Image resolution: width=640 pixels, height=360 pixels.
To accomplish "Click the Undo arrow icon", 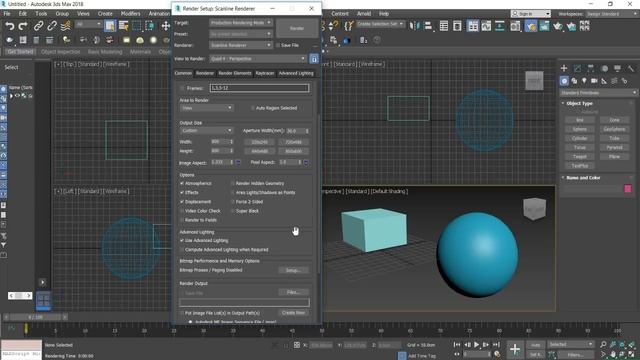I will [x=9, y=26].
